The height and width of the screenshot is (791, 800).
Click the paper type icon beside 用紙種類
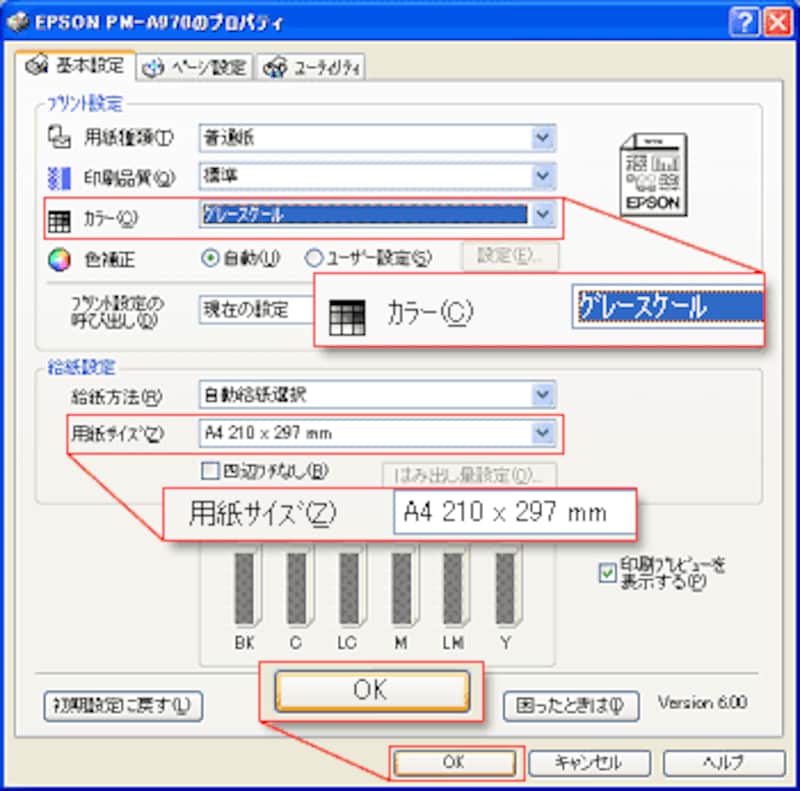pos(59,137)
